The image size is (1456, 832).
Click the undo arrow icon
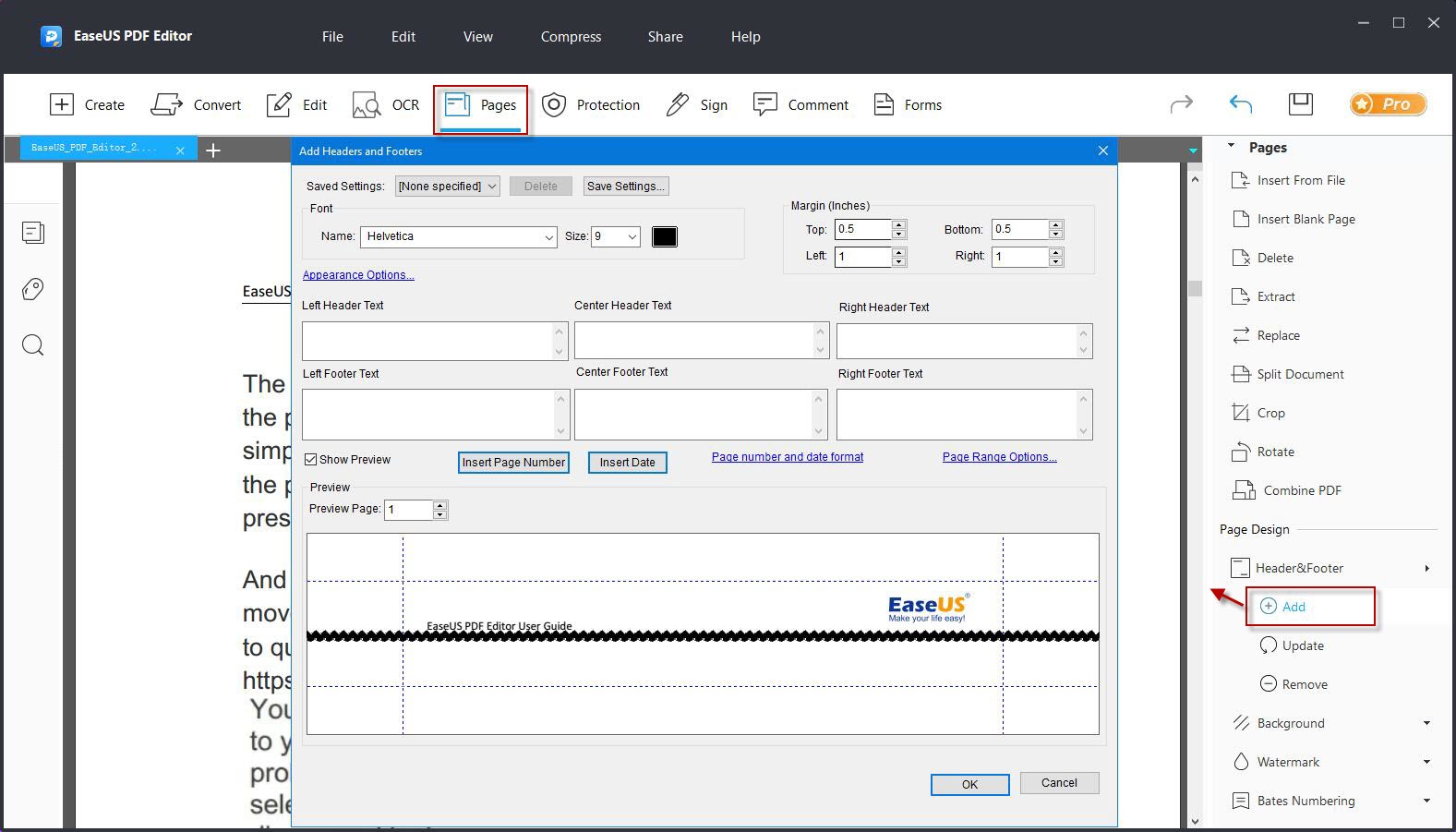click(x=1241, y=104)
